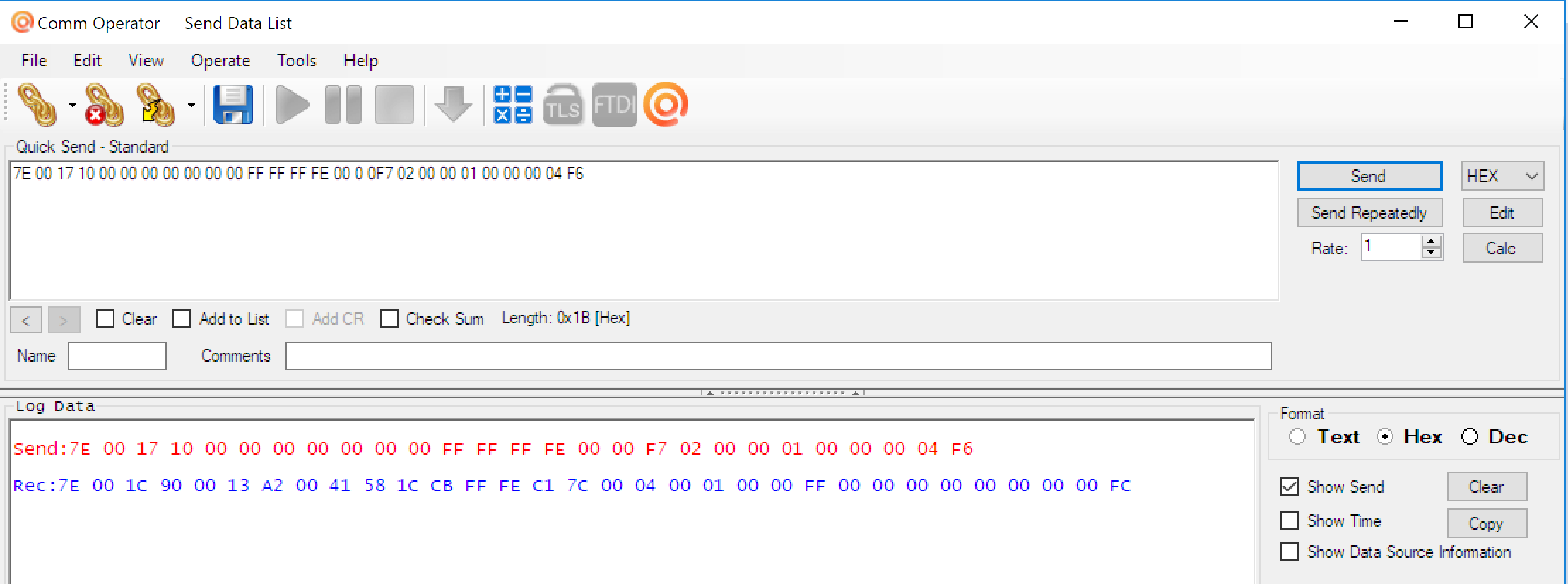Decrease Rate with the down spinner arrow
The image size is (1568, 584).
pos(1432,253)
